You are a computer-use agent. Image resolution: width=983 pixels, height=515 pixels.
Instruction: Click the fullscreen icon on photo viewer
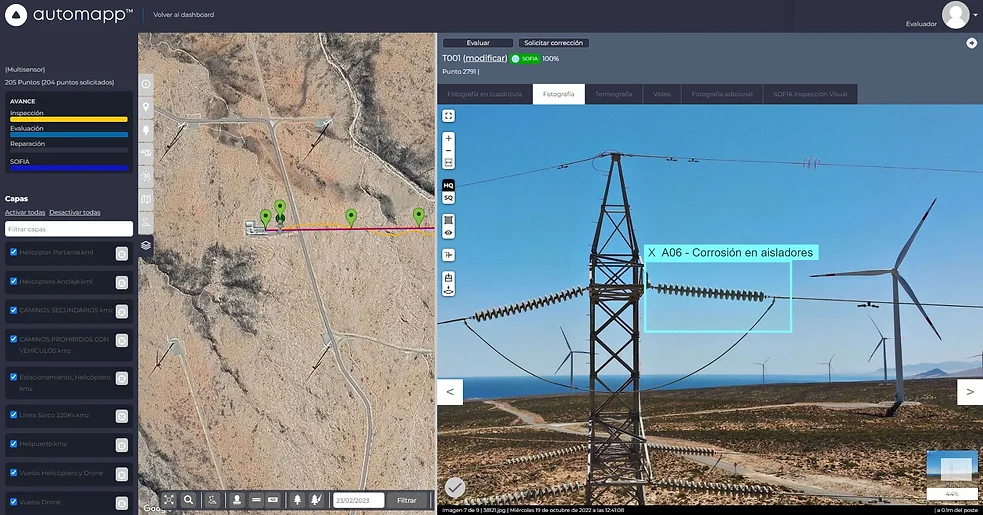(x=448, y=116)
